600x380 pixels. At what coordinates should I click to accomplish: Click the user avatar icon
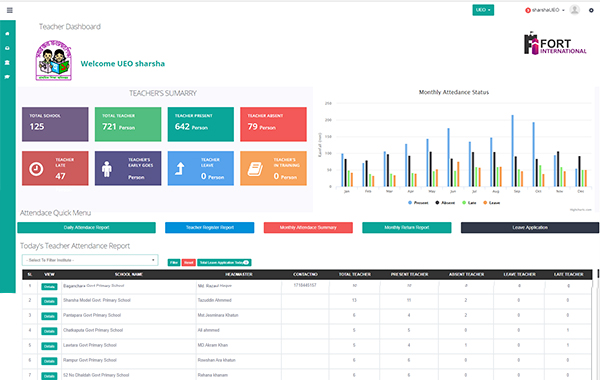coord(574,10)
